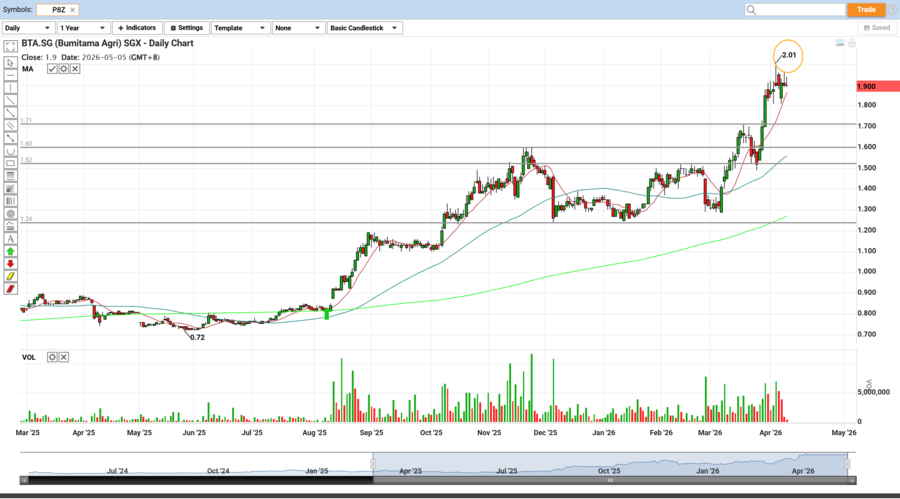Click the fullscreen expand chart icon

click(10, 47)
